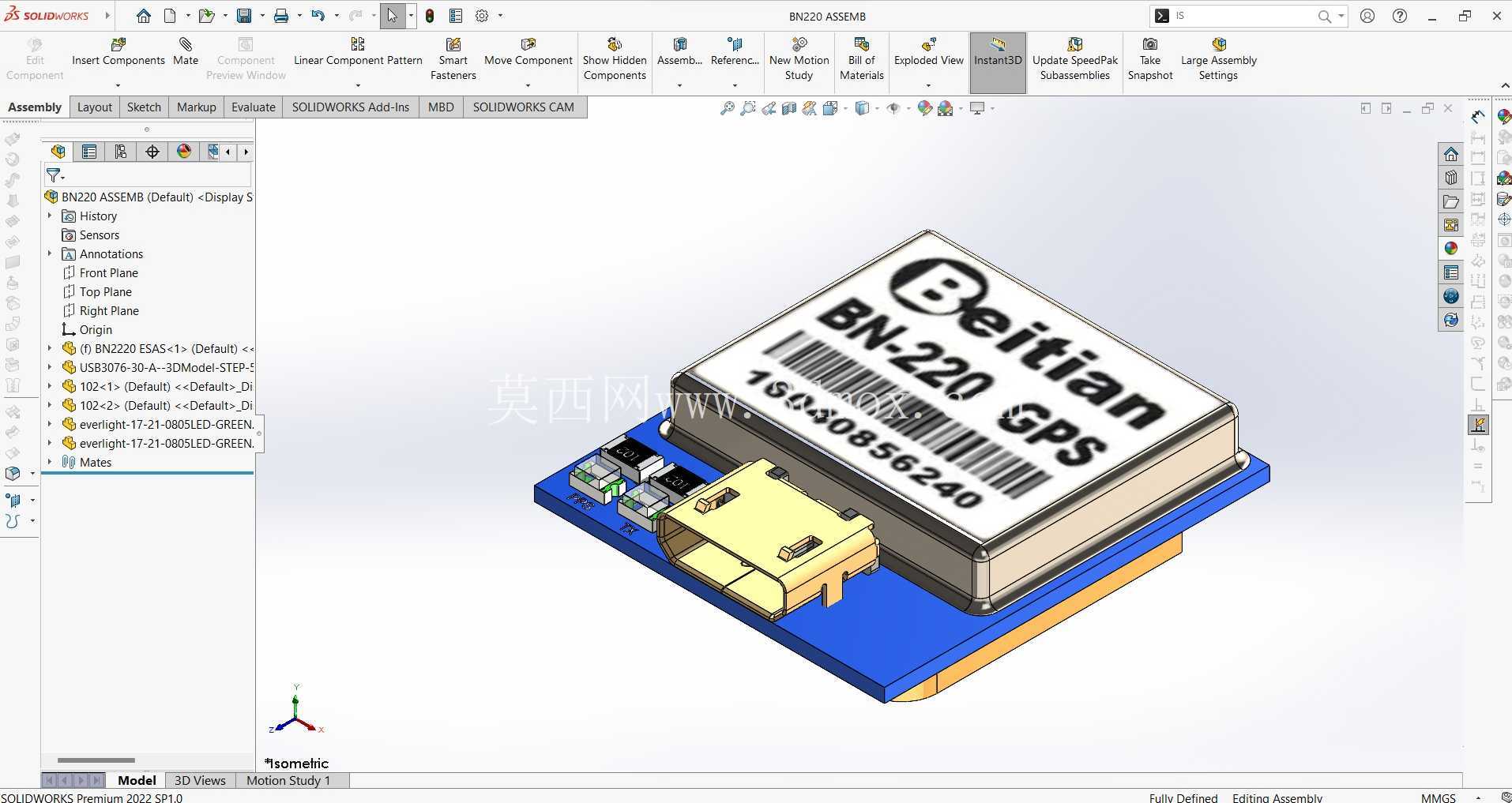Image resolution: width=1512 pixels, height=803 pixels.
Task: Open Bill of Materials tool
Action: pos(862,59)
